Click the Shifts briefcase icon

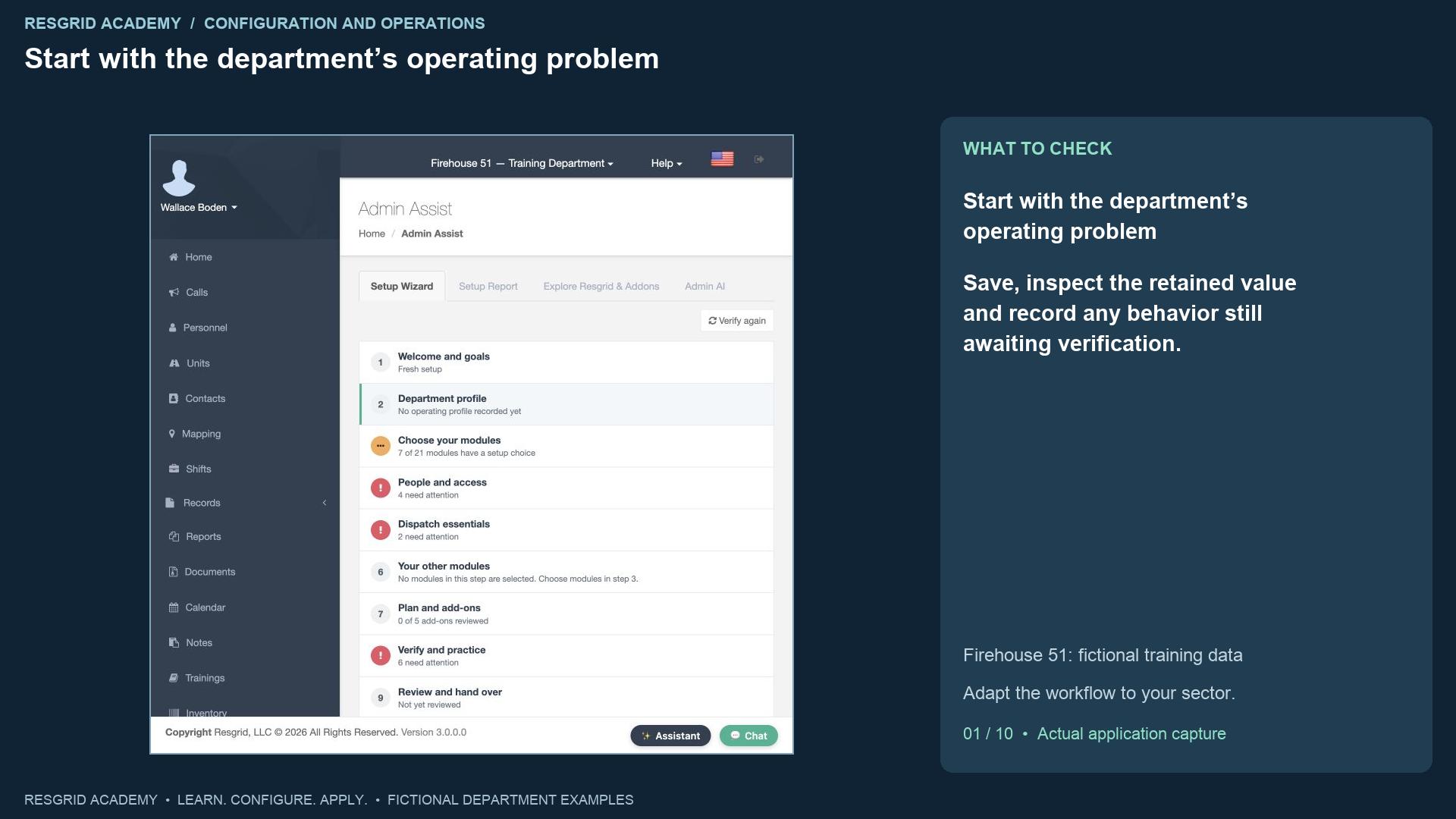click(174, 469)
